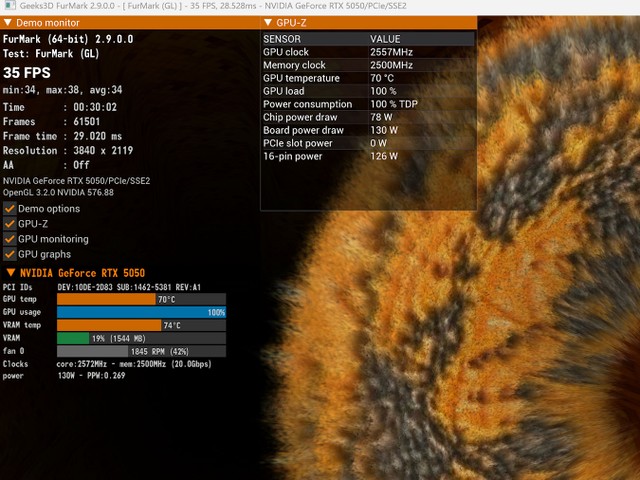Screen dimensions: 640x480
Task: Click the min:34, max:38, avg:34 line
Action: [62, 90]
